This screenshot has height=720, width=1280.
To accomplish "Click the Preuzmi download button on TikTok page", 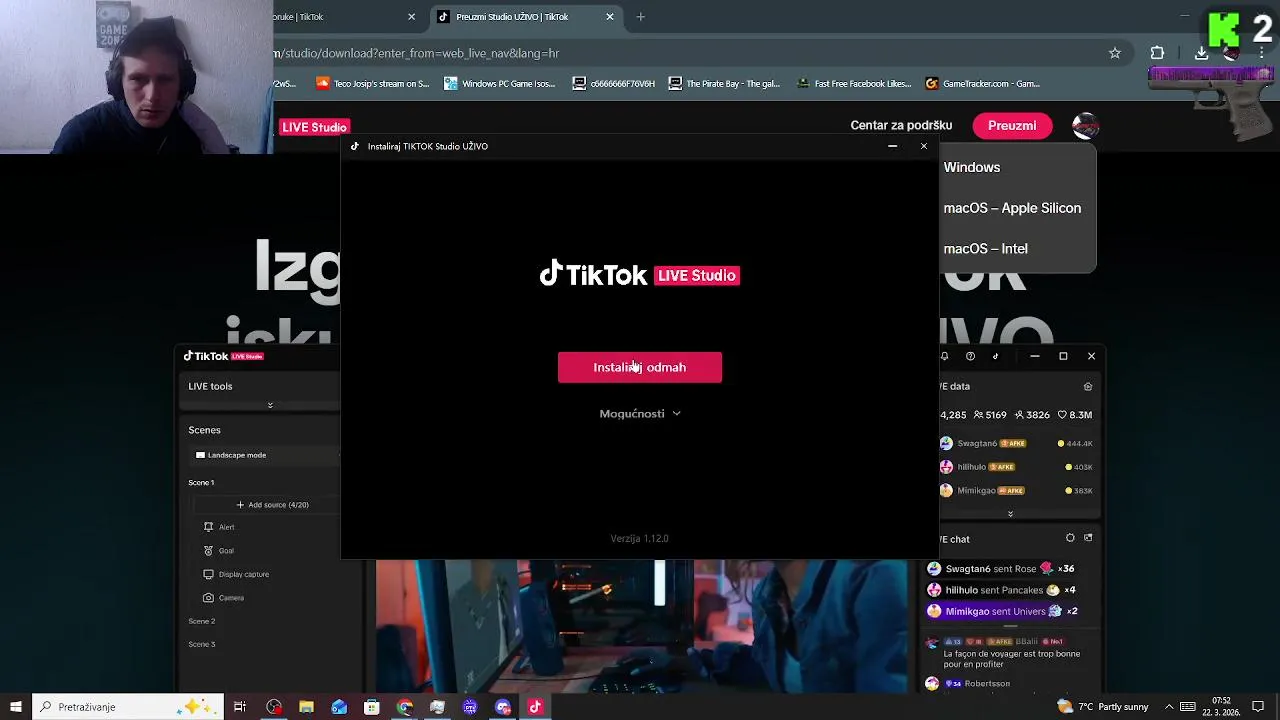I will 1012,126.
